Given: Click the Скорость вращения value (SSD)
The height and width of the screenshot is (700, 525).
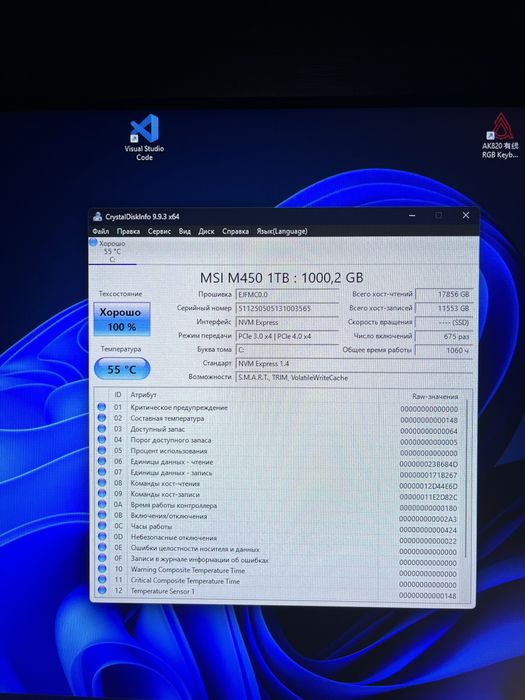Looking at the screenshot, I should point(444,322).
